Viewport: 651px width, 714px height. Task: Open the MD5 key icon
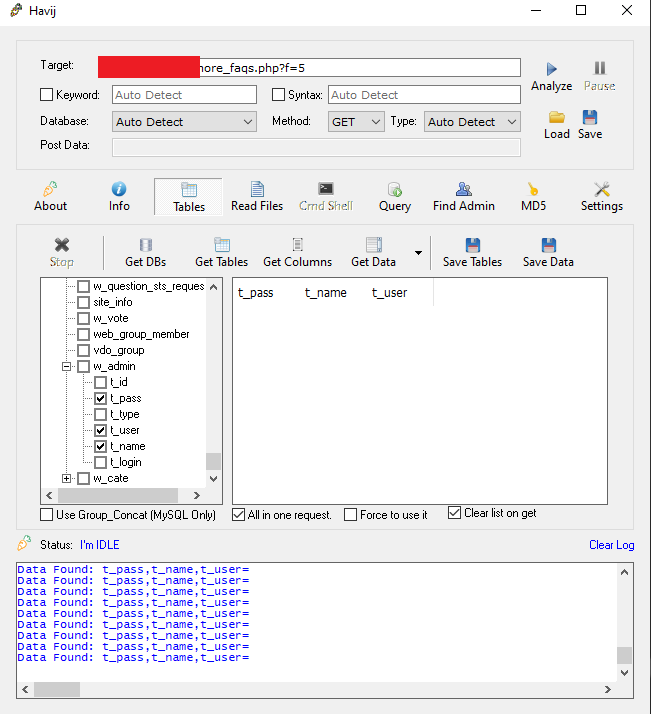tap(533, 189)
